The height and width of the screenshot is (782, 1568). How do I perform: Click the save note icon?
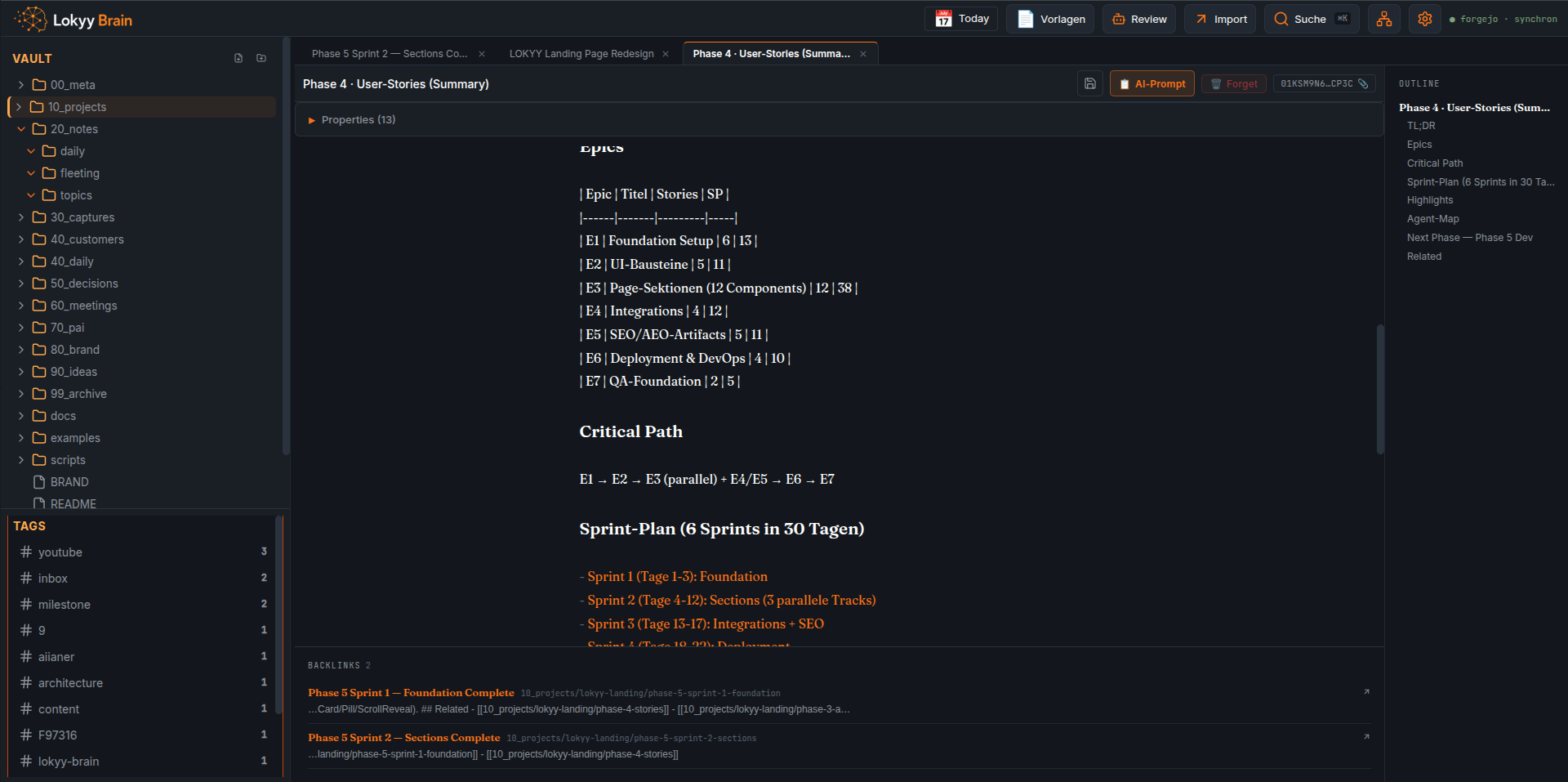(1090, 83)
